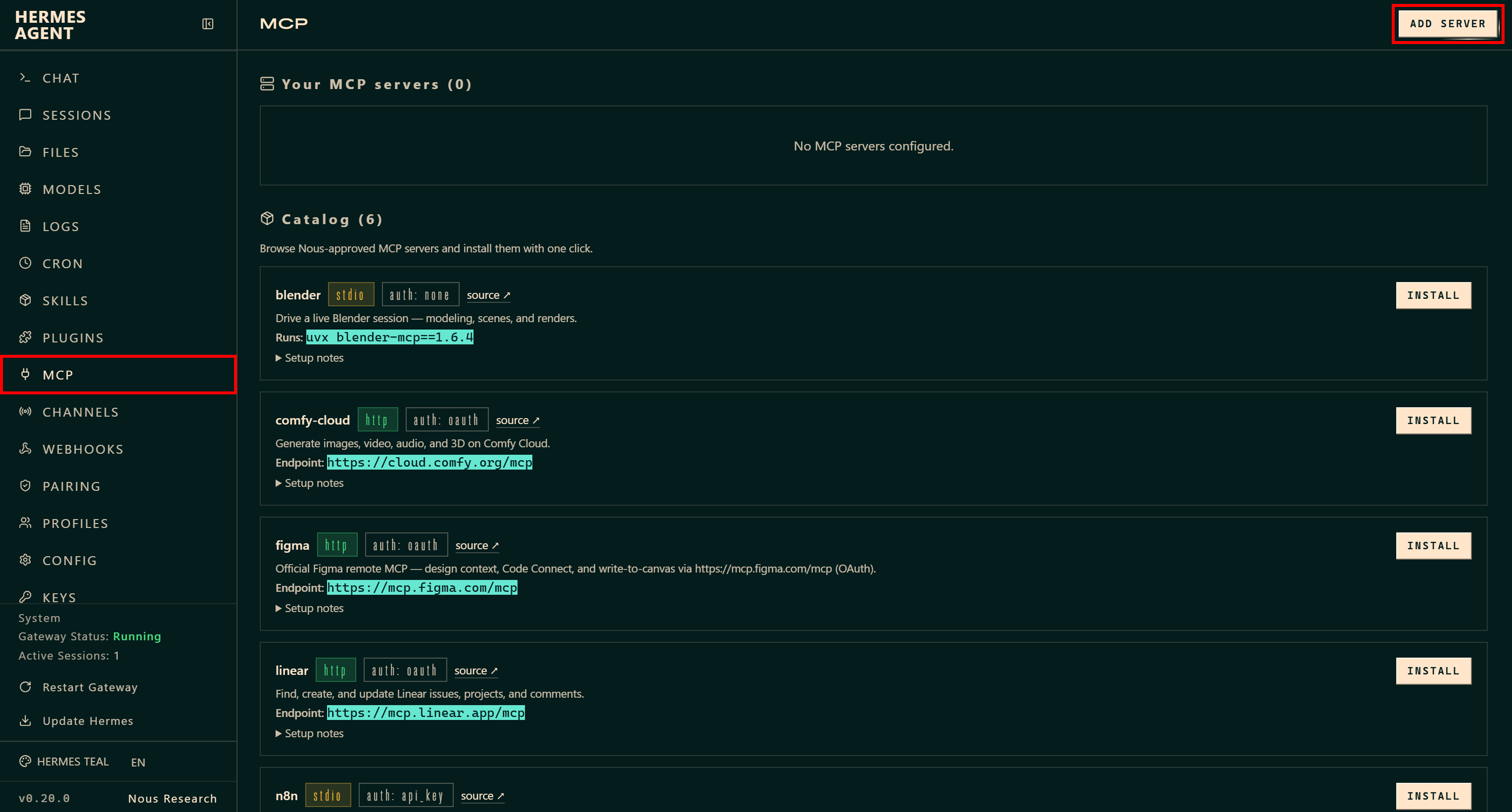Screen dimensions: 1512x812
Task: Click the uvx blender-mcp==1.6.4 command
Action: (x=390, y=337)
